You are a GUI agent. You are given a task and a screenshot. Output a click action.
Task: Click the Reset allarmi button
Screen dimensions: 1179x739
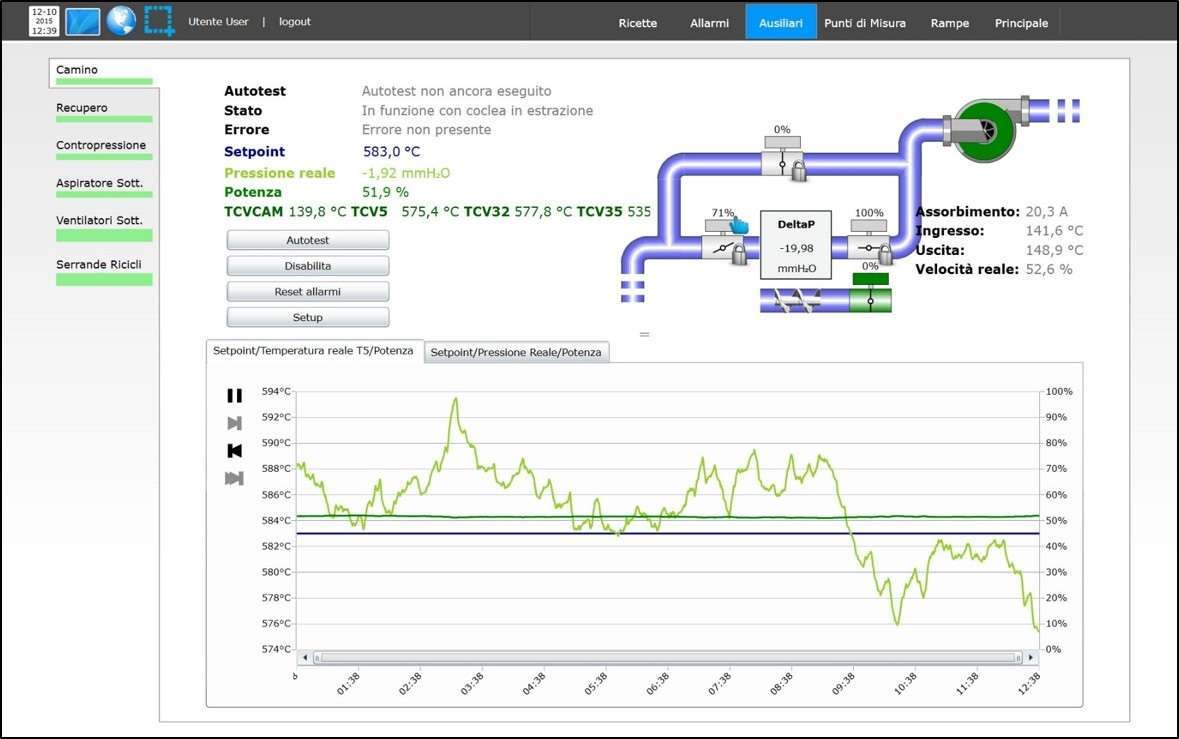[308, 292]
